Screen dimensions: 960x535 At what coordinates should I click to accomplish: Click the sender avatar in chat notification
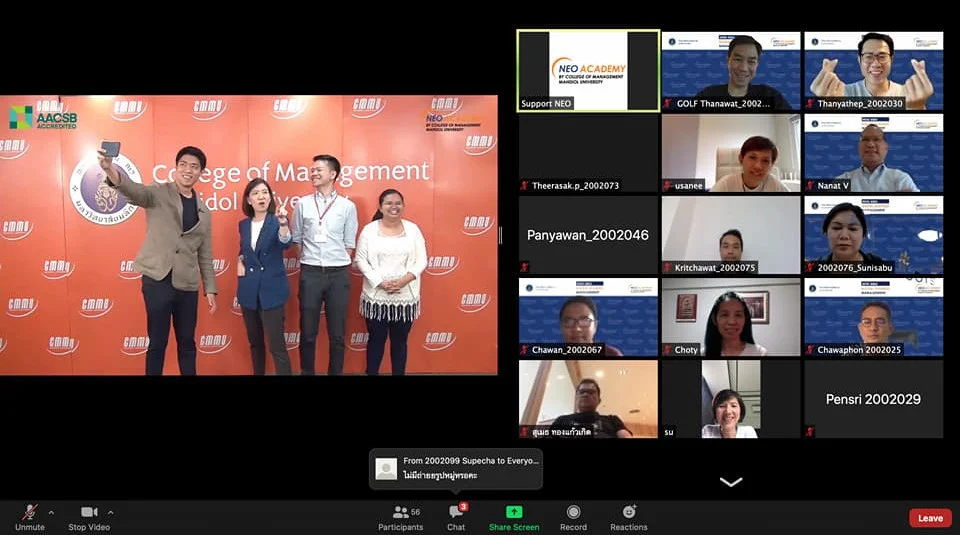pyautogui.click(x=386, y=469)
